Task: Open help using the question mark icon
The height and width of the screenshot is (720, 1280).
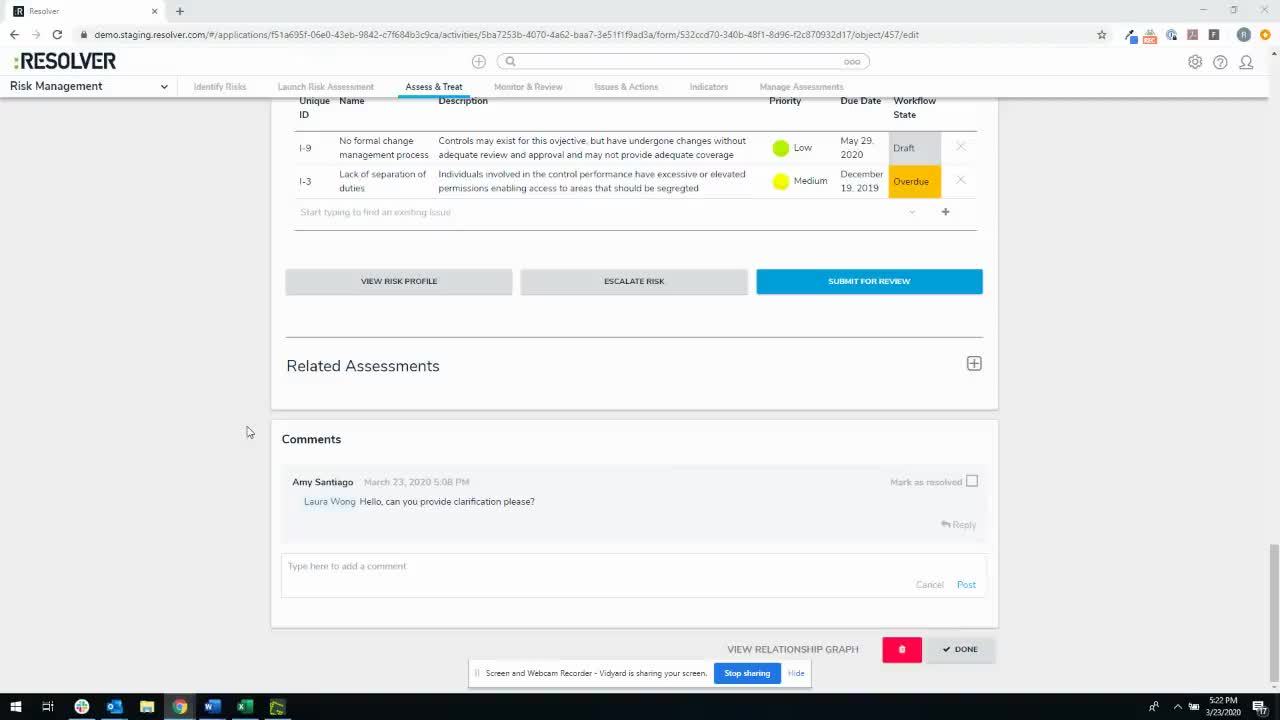Action: click(x=1220, y=61)
